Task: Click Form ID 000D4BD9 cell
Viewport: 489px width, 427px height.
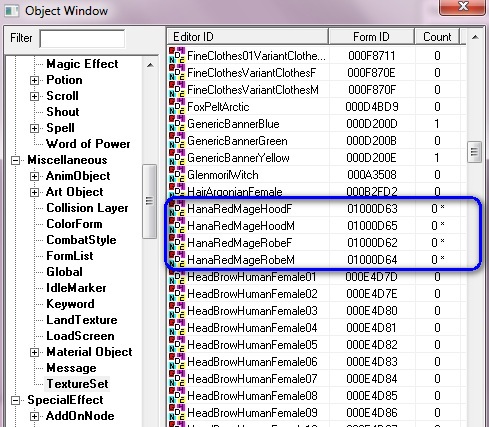Action: (372, 107)
